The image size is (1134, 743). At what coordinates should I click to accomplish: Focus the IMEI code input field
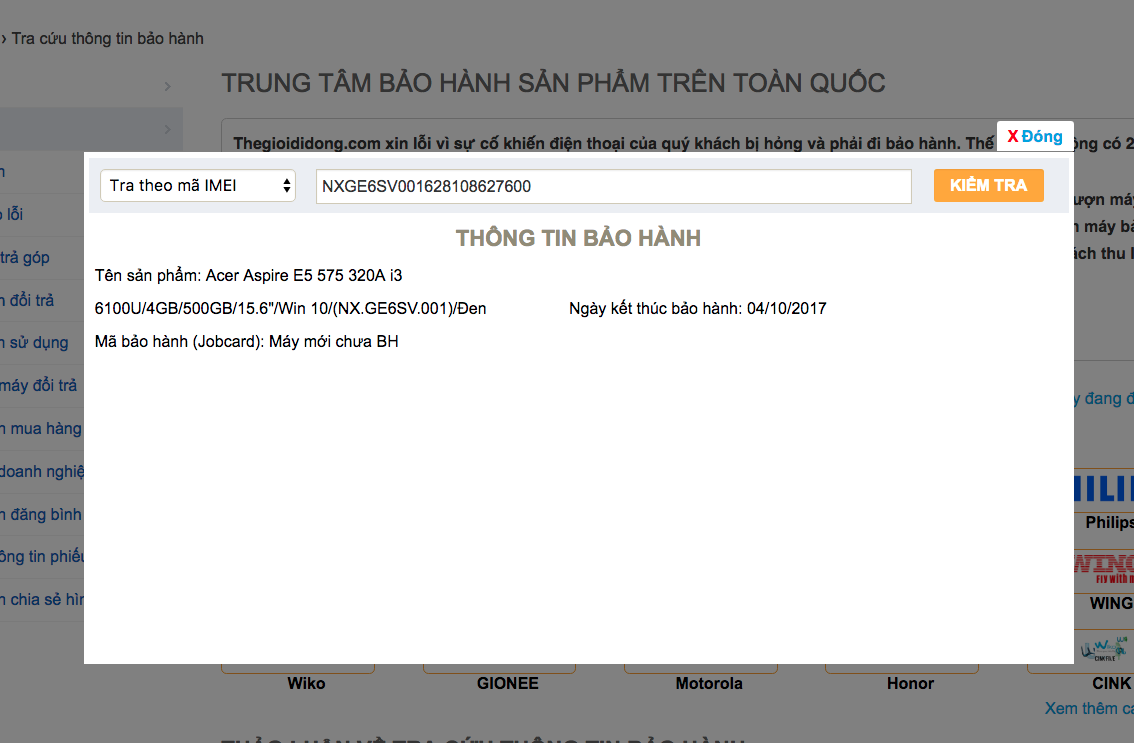(613, 187)
